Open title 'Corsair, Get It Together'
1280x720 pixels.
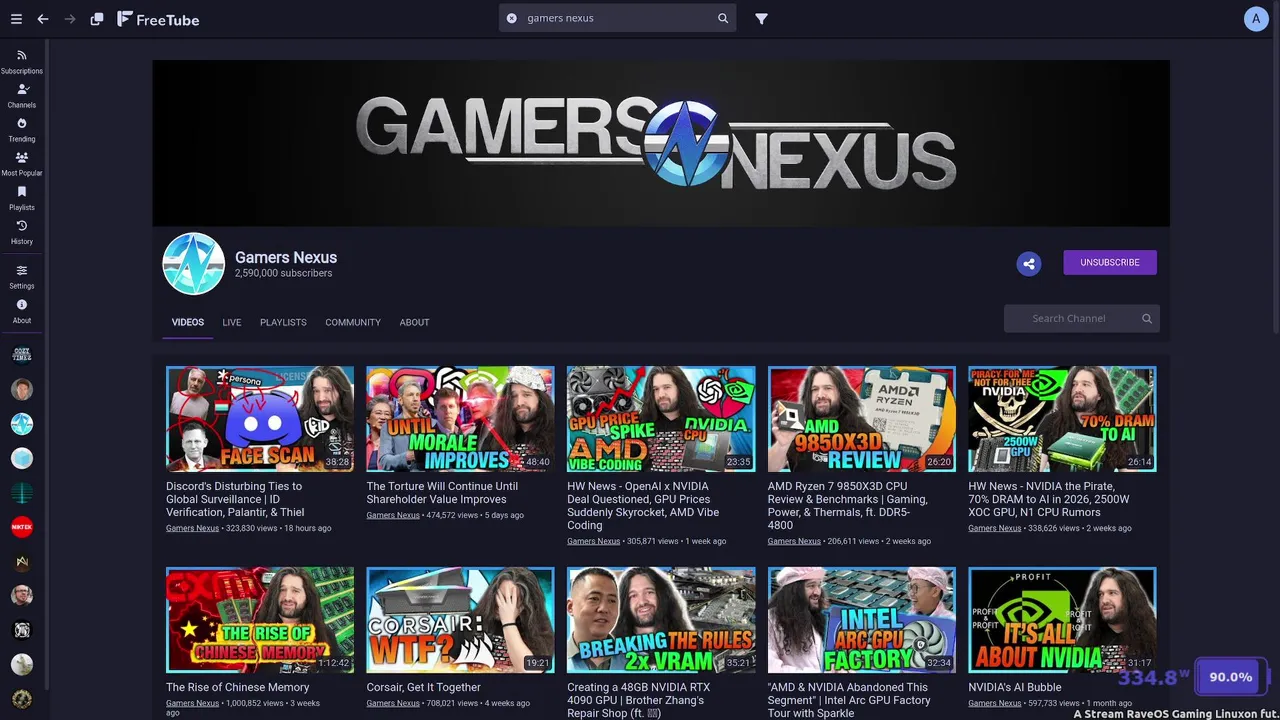pos(424,687)
